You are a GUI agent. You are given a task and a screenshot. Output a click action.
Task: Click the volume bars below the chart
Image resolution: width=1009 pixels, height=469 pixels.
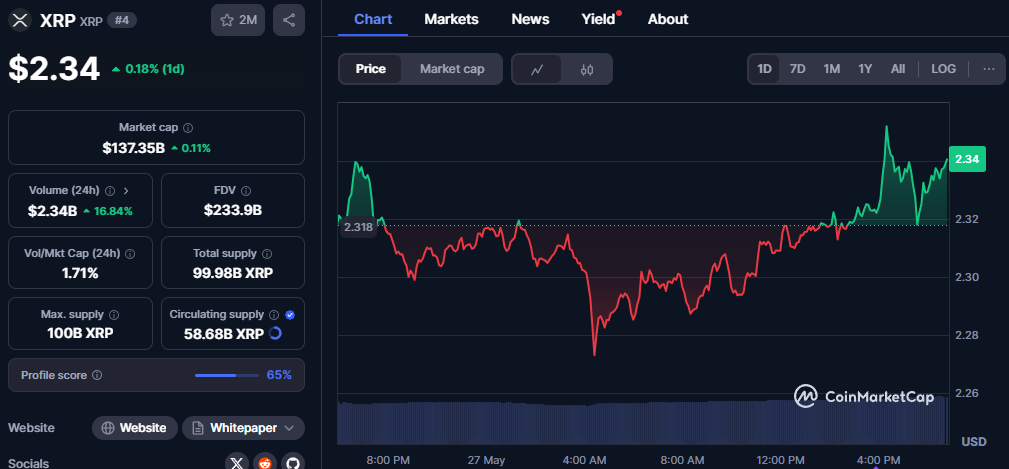[x=642, y=423]
